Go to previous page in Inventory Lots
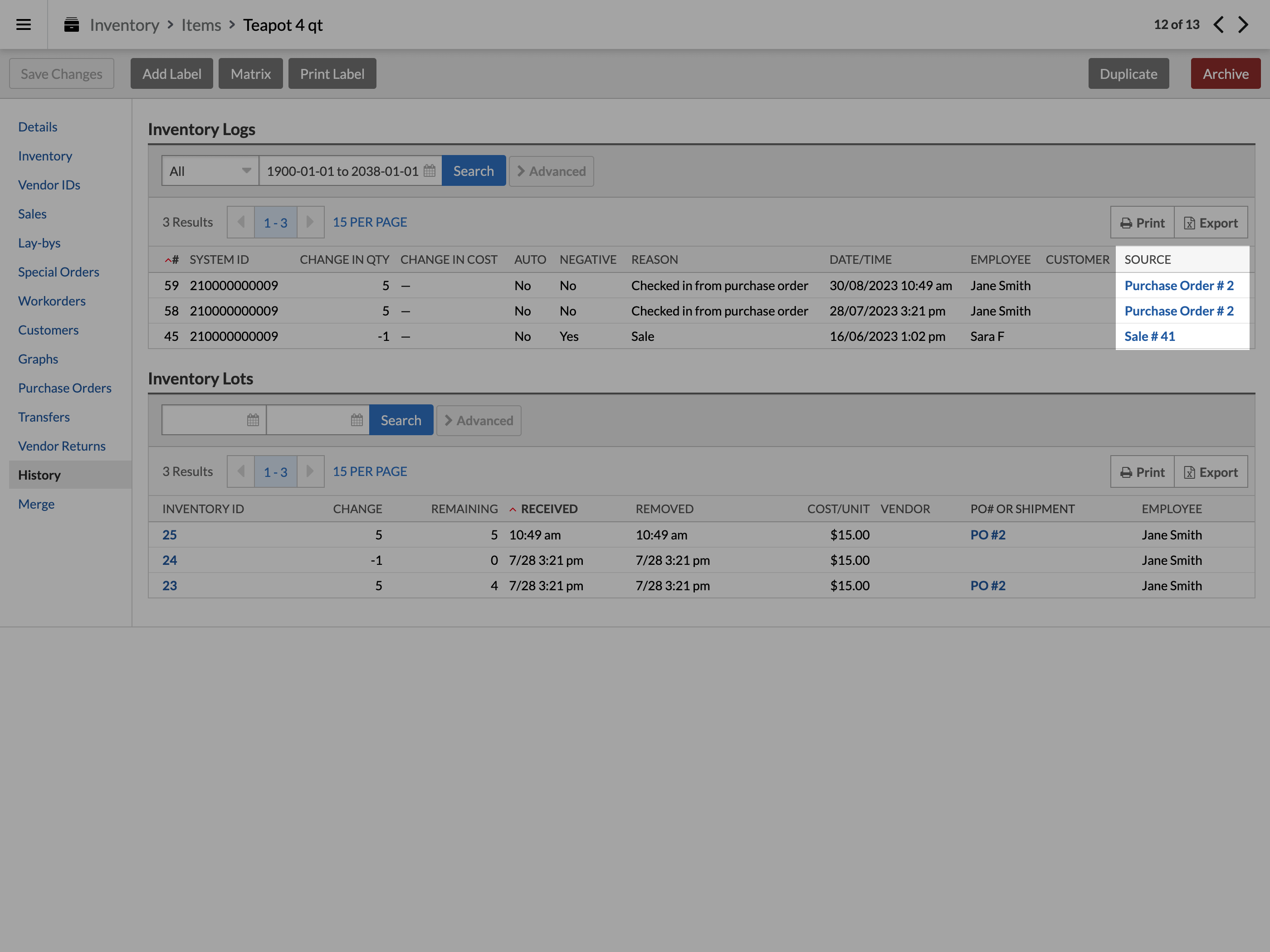 tap(241, 472)
